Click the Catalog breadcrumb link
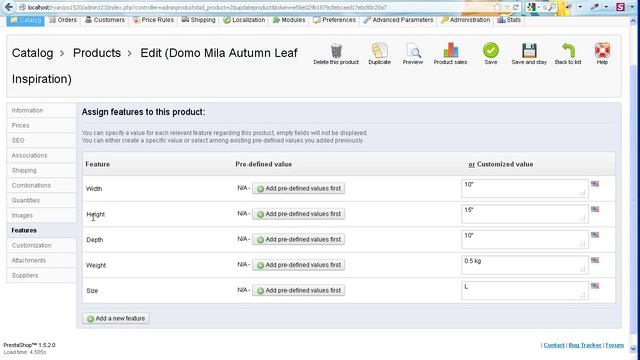Image resolution: width=640 pixels, height=360 pixels. tap(32, 53)
